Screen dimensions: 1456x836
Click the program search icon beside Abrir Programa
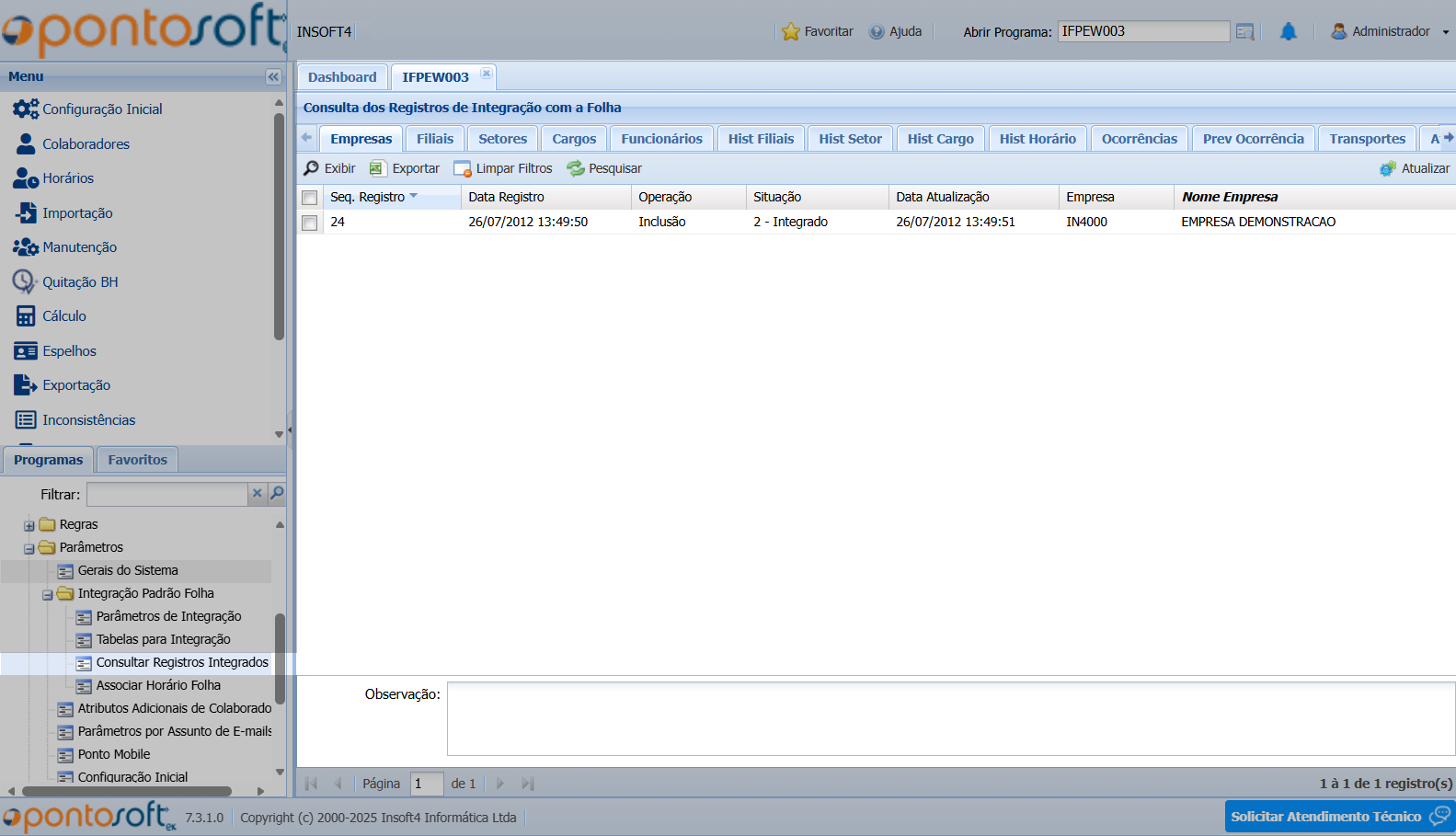pyautogui.click(x=1244, y=32)
